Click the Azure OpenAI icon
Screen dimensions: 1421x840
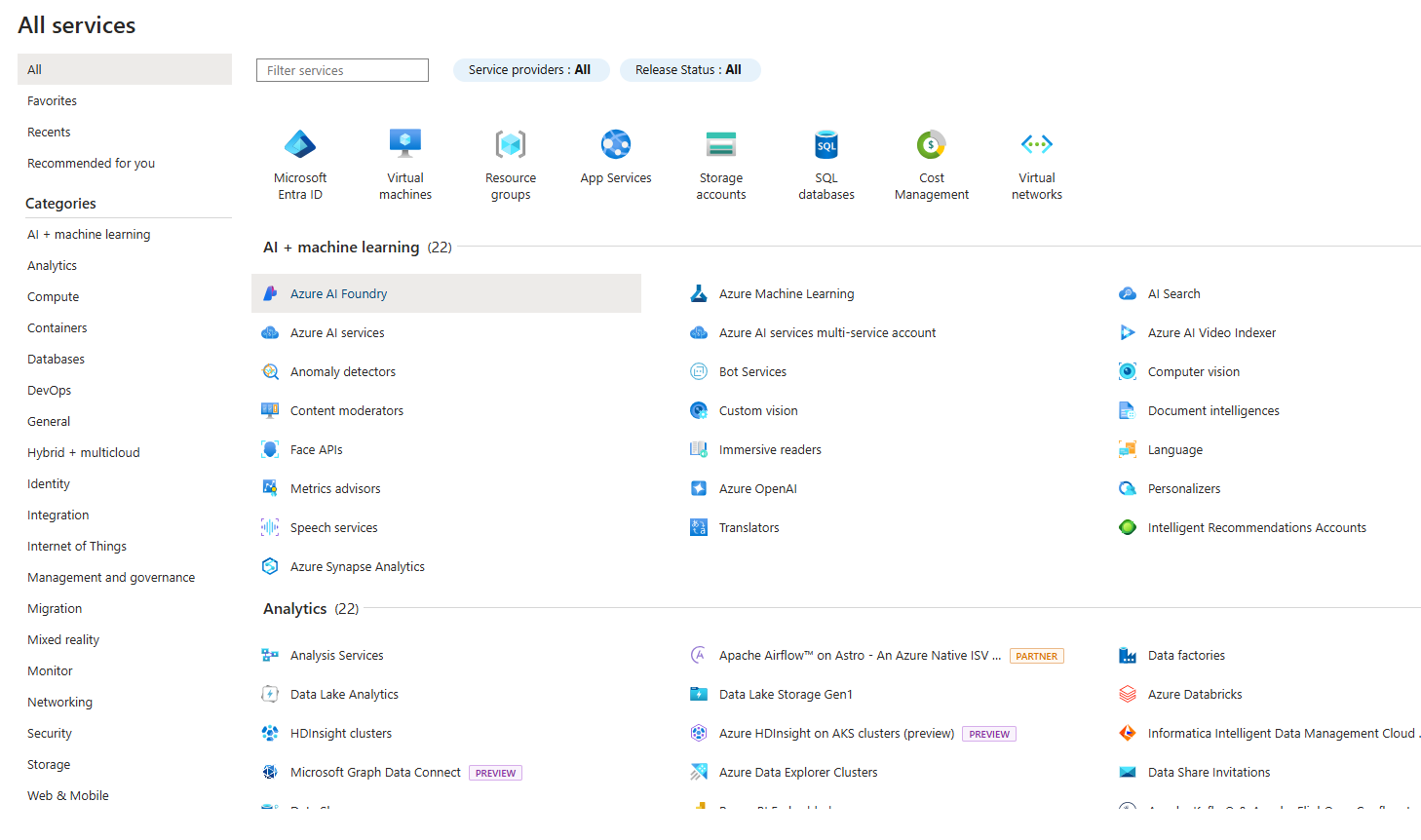[x=699, y=488]
